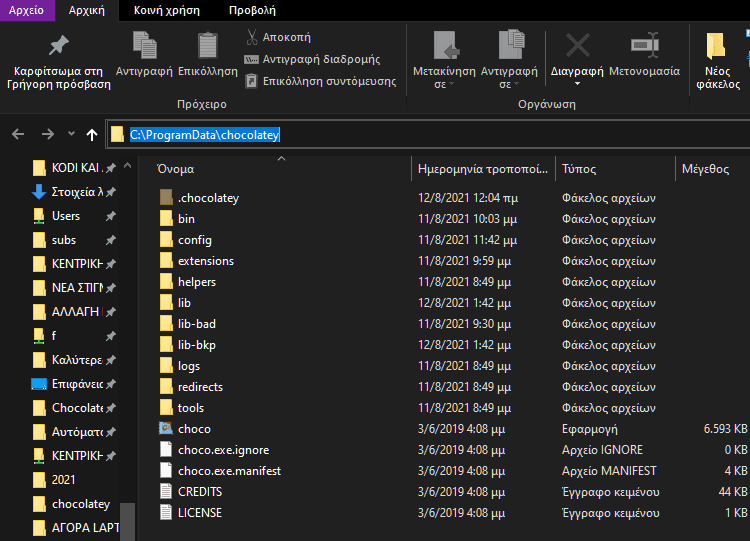Click the Copy icon in Clipboard group

coord(144,46)
